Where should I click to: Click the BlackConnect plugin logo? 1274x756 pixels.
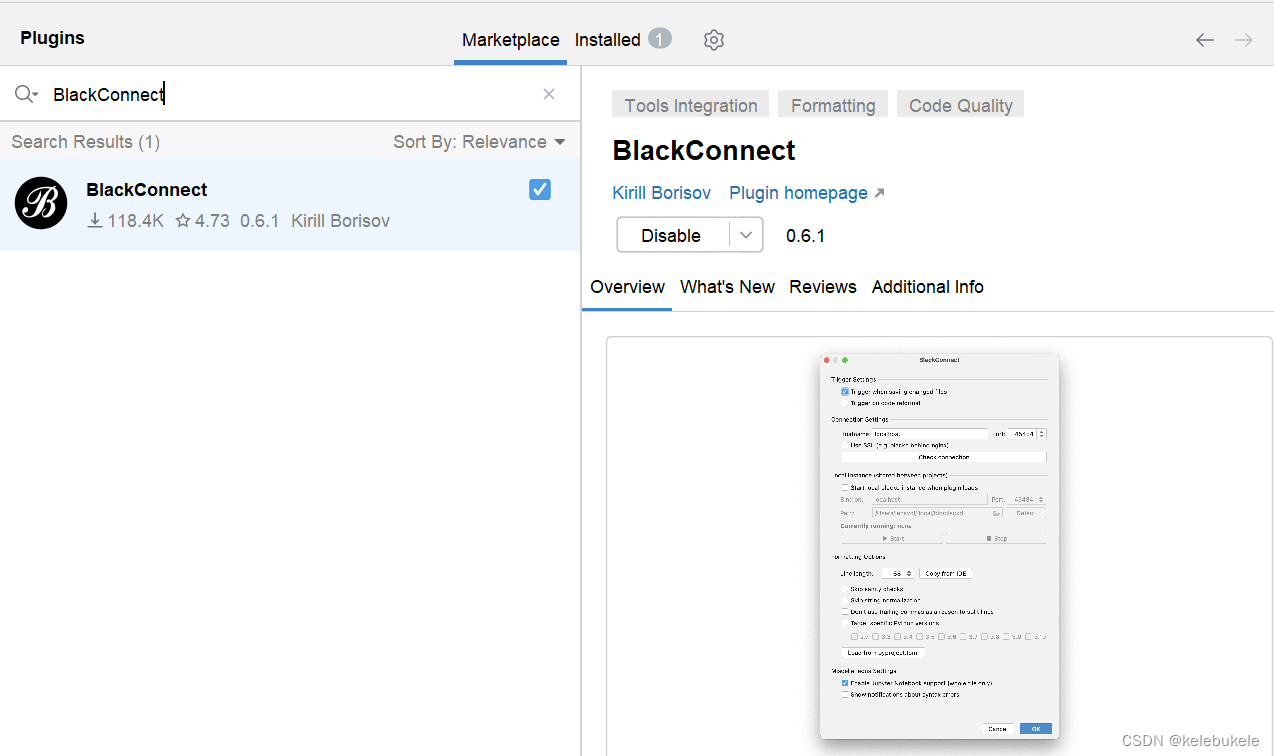click(x=41, y=203)
